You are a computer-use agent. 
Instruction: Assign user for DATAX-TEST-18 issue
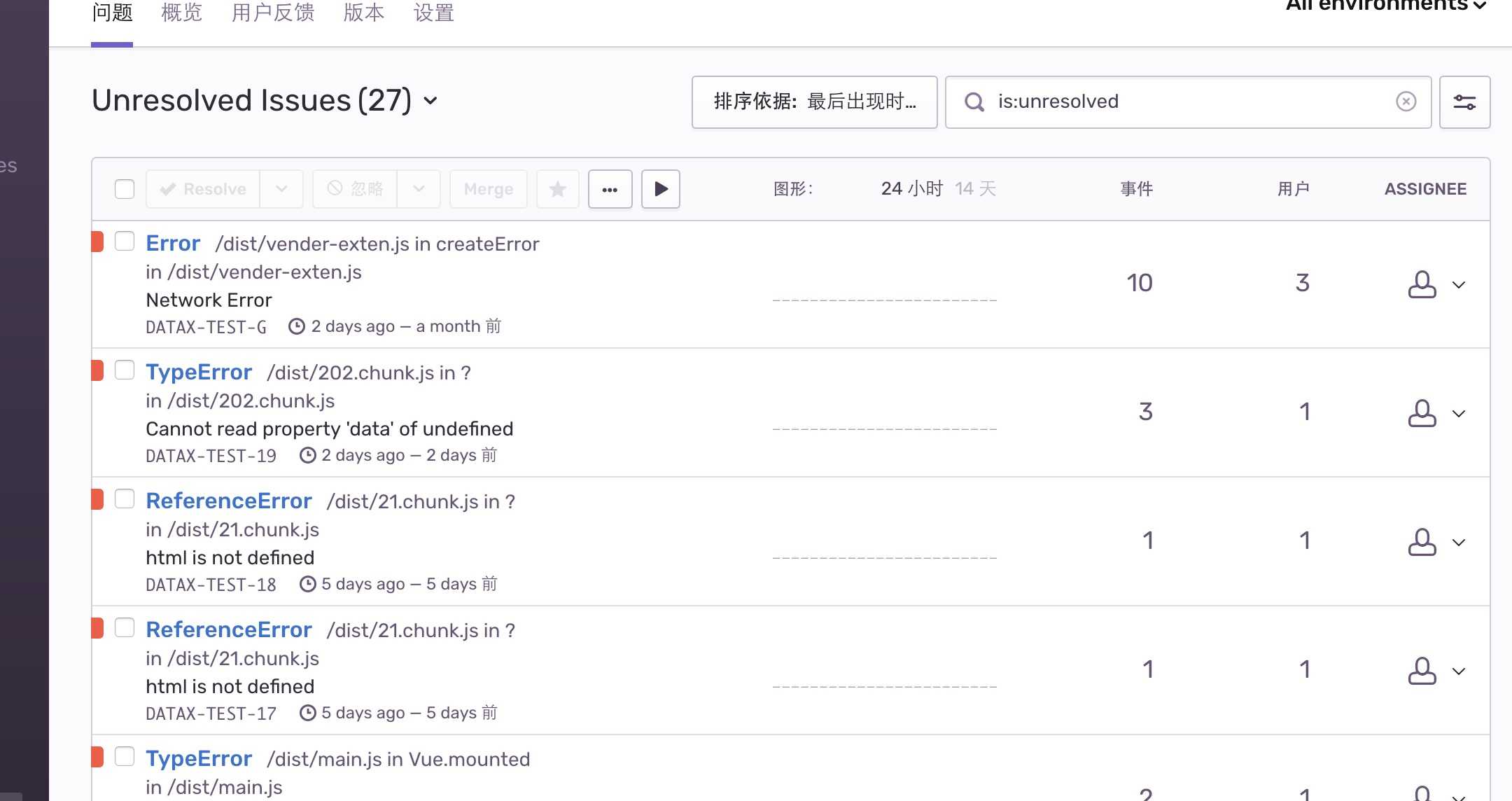(1422, 542)
